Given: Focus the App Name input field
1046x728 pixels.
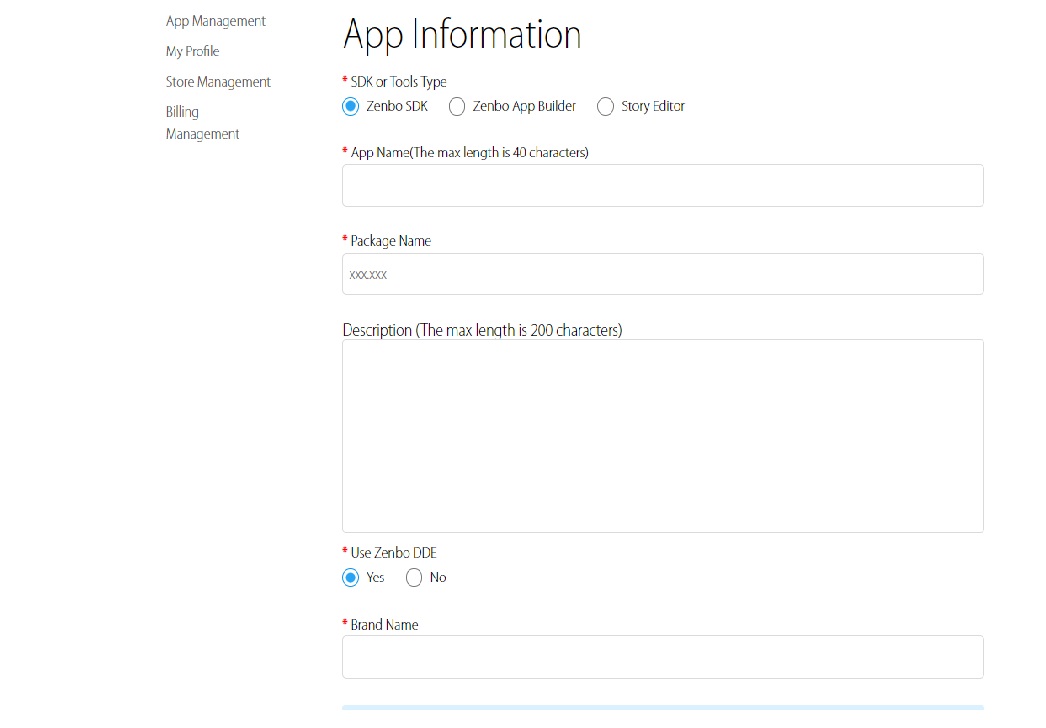Looking at the screenshot, I should 662,186.
